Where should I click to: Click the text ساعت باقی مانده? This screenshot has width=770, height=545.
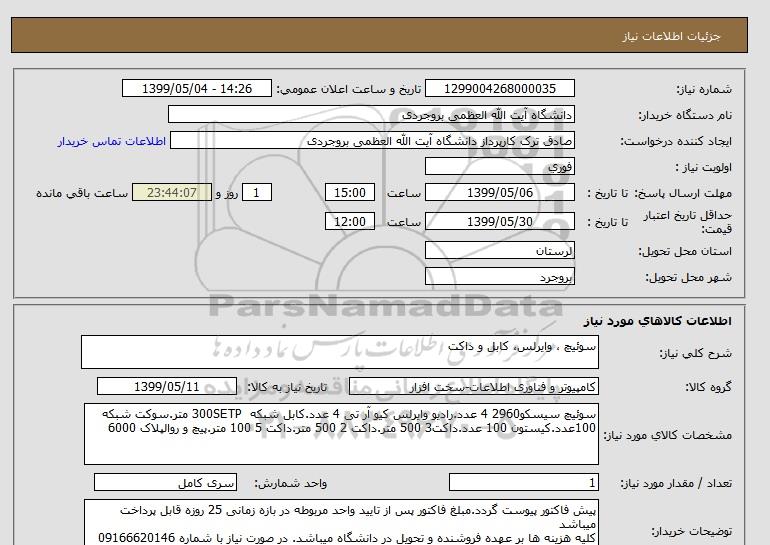click(x=82, y=193)
